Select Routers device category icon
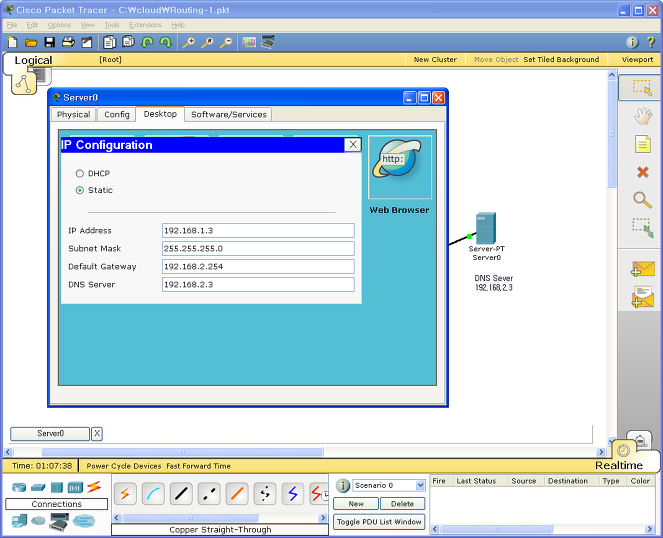 [19, 487]
